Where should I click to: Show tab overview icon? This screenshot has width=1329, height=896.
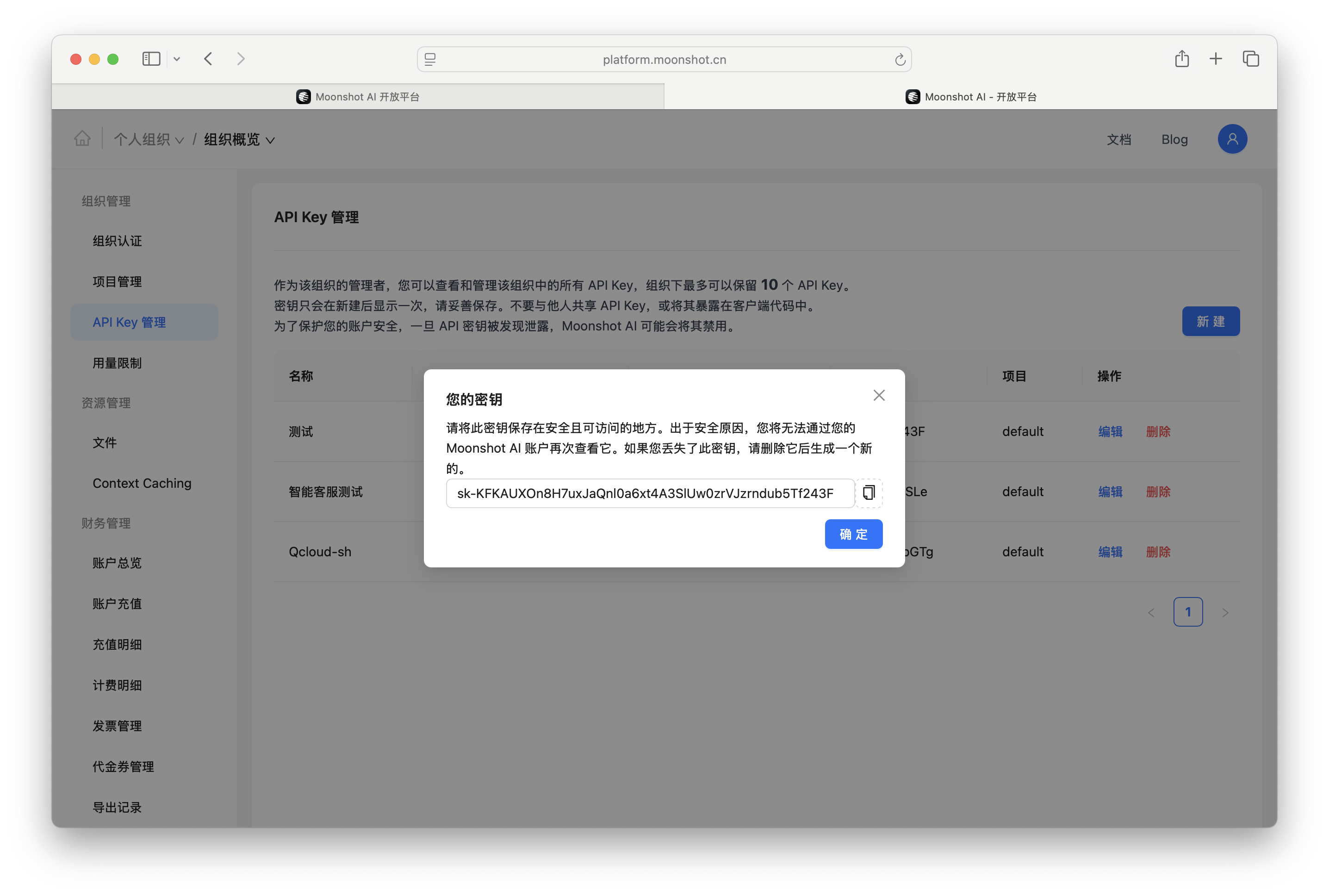point(1251,59)
